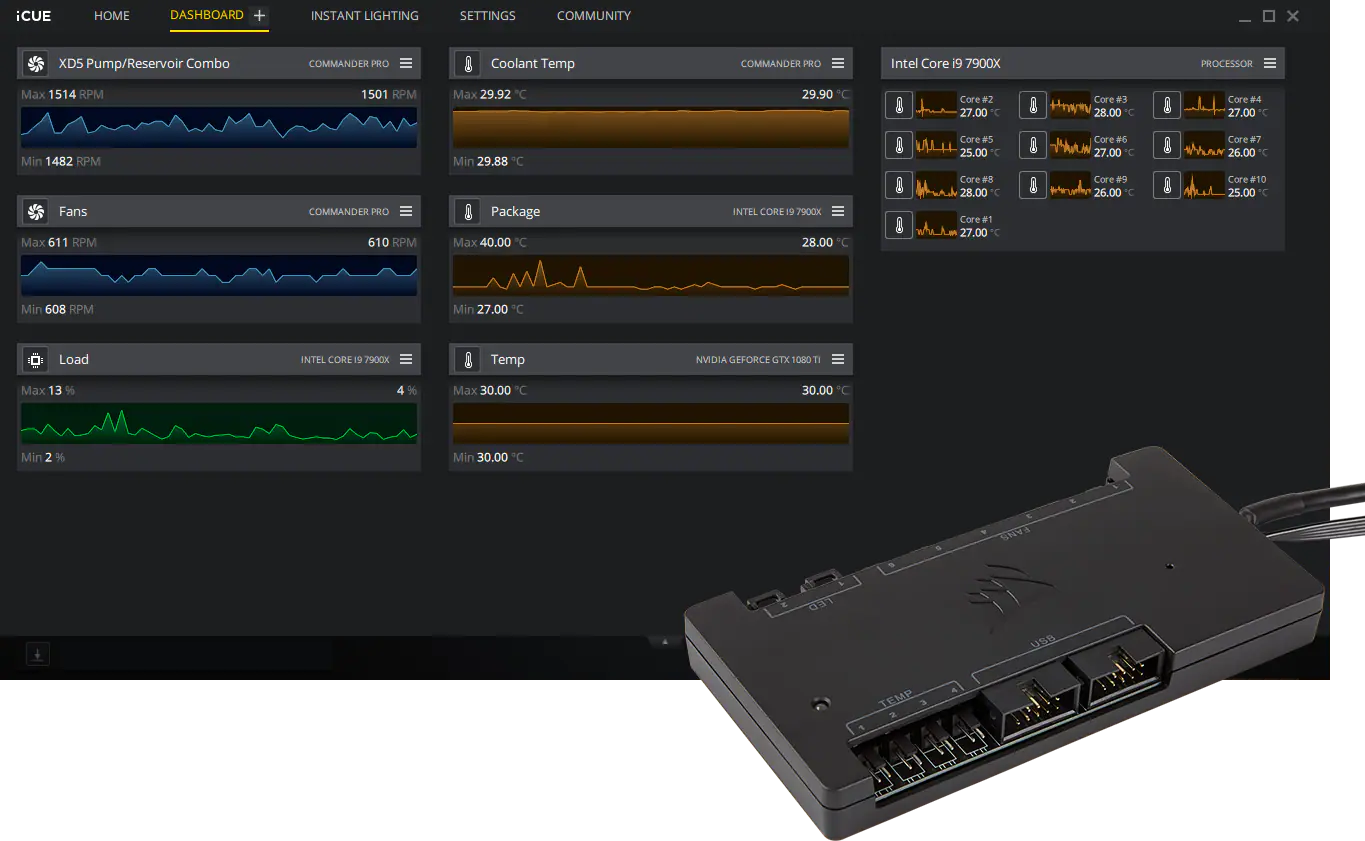Image resolution: width=1365 pixels, height=841 pixels.
Task: Go to the COMMUNITY tab
Action: pos(594,16)
